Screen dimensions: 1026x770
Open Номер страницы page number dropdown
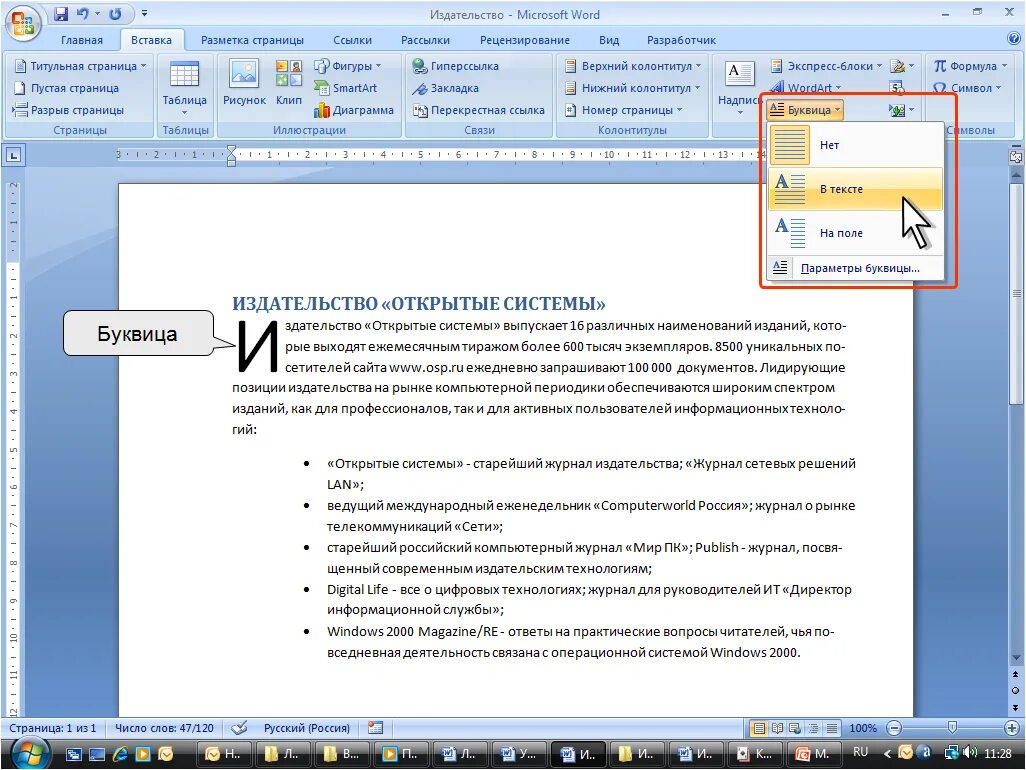624,110
